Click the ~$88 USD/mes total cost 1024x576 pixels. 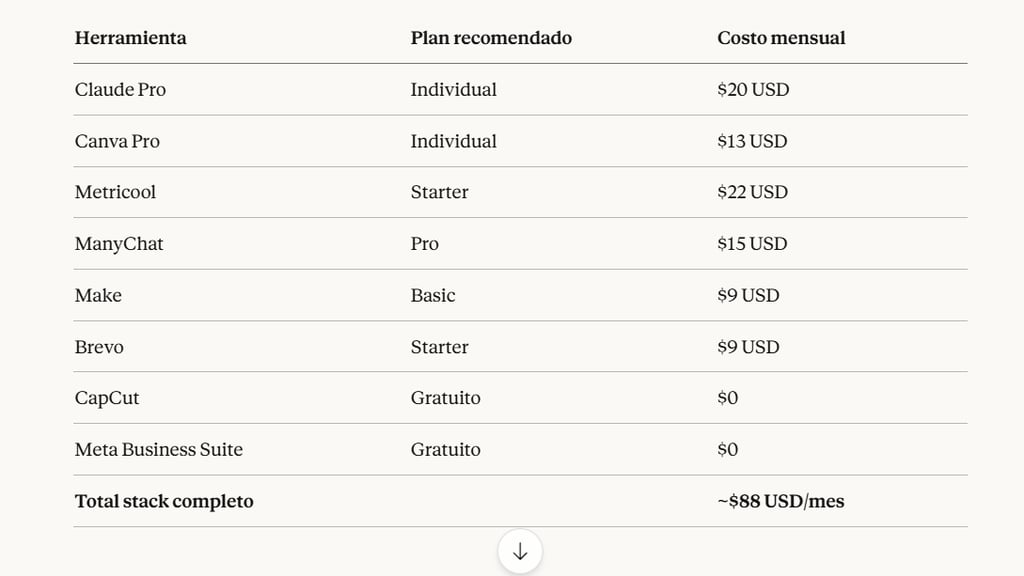[780, 501]
